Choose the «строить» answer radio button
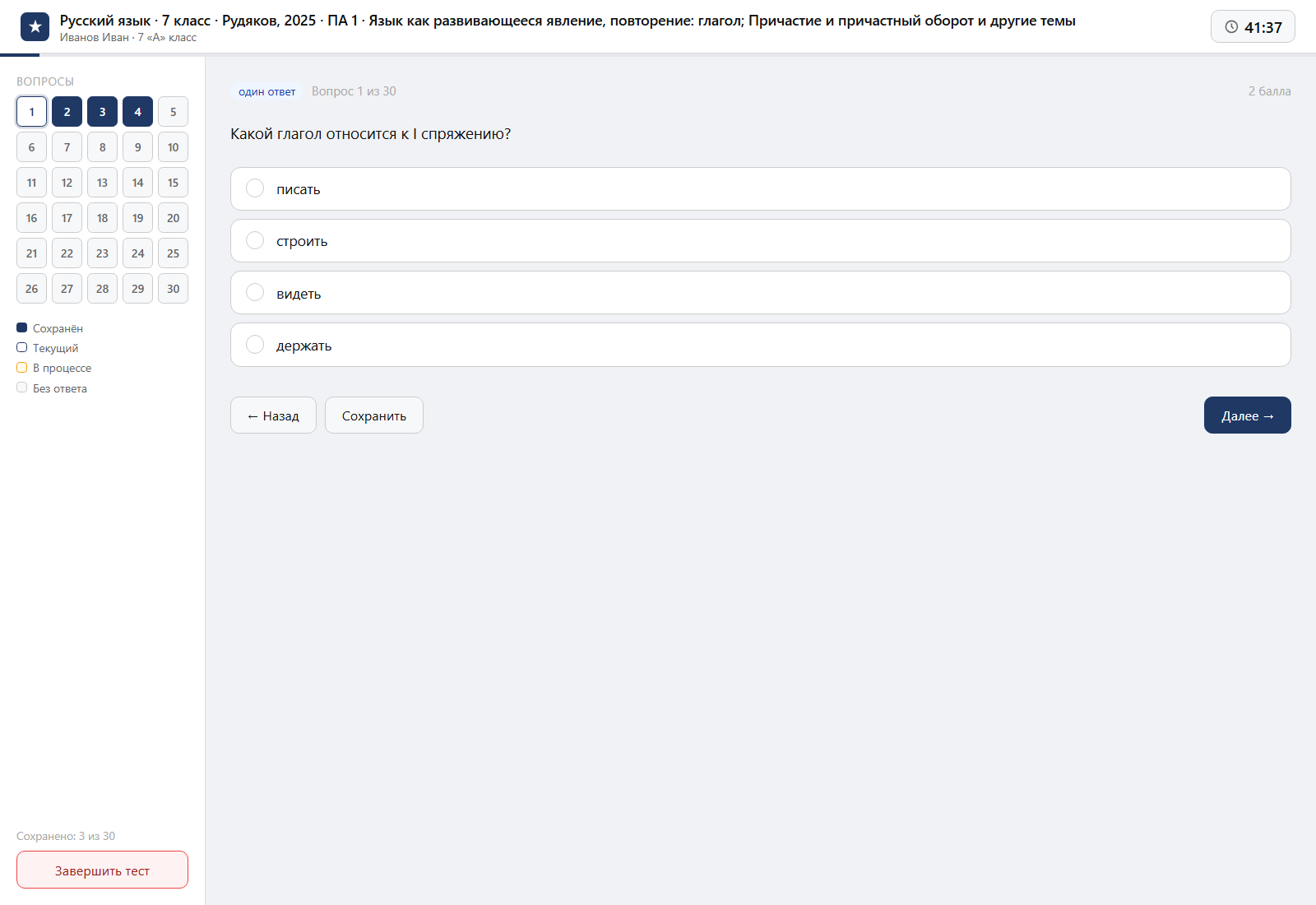1316x905 pixels. tap(255, 240)
